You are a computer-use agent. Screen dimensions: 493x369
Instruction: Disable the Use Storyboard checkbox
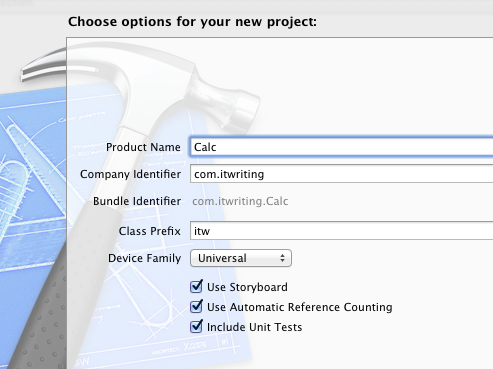pyautogui.click(x=196, y=287)
